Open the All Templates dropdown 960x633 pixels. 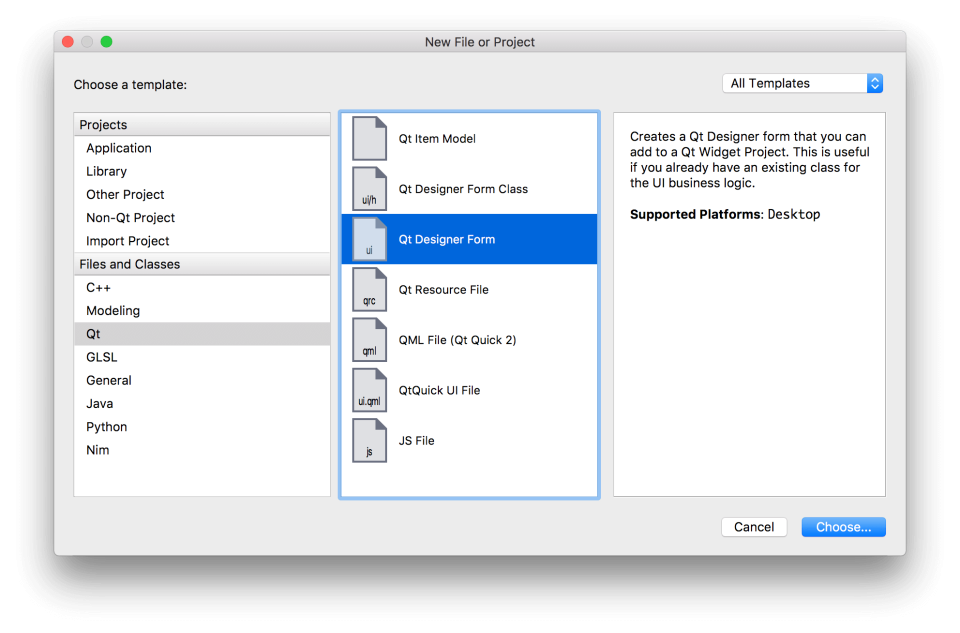tap(802, 83)
